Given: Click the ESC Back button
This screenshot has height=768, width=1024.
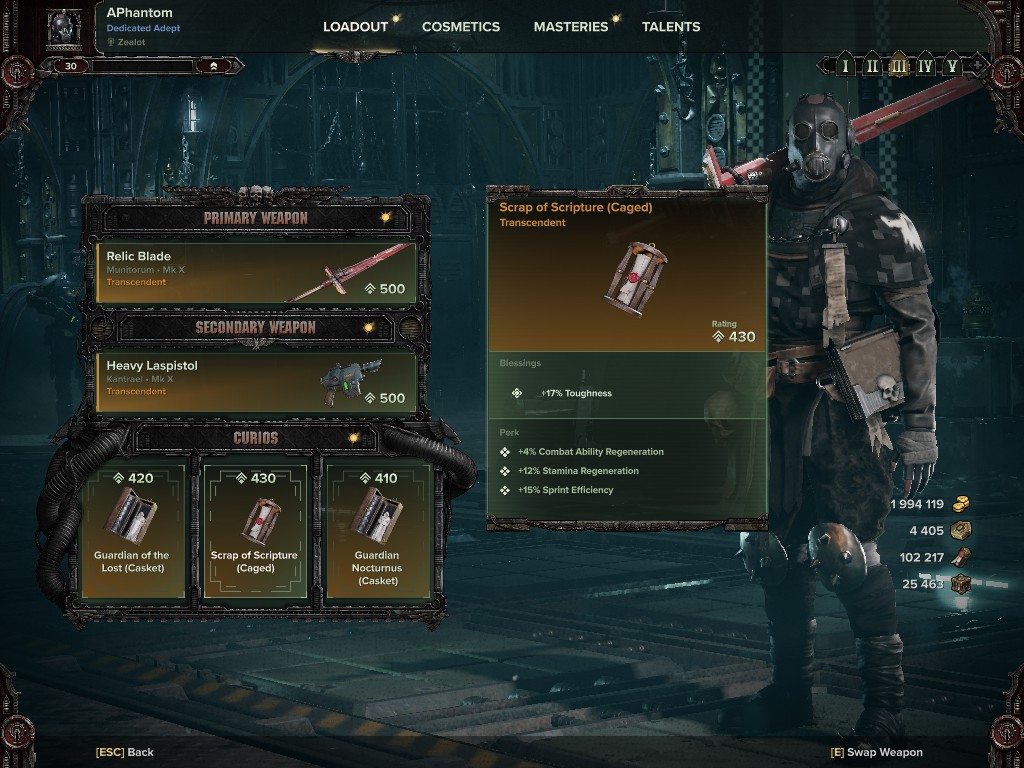Looking at the screenshot, I should click(125, 752).
